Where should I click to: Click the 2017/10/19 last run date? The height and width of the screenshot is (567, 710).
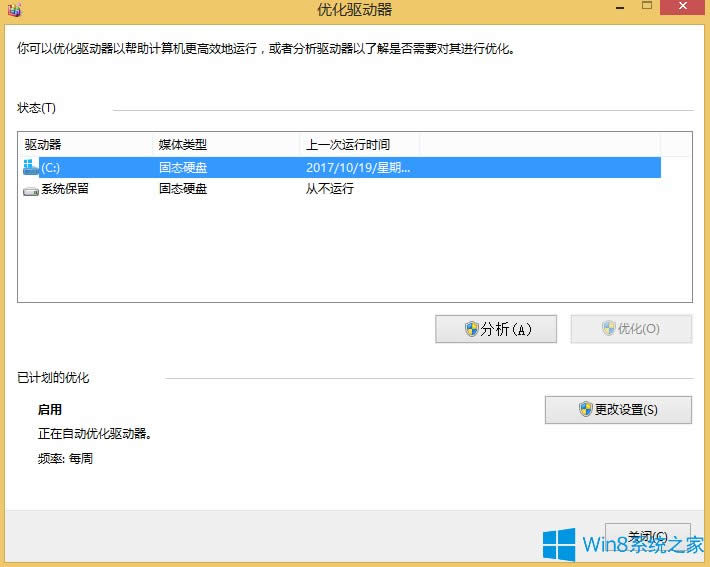tap(358, 168)
